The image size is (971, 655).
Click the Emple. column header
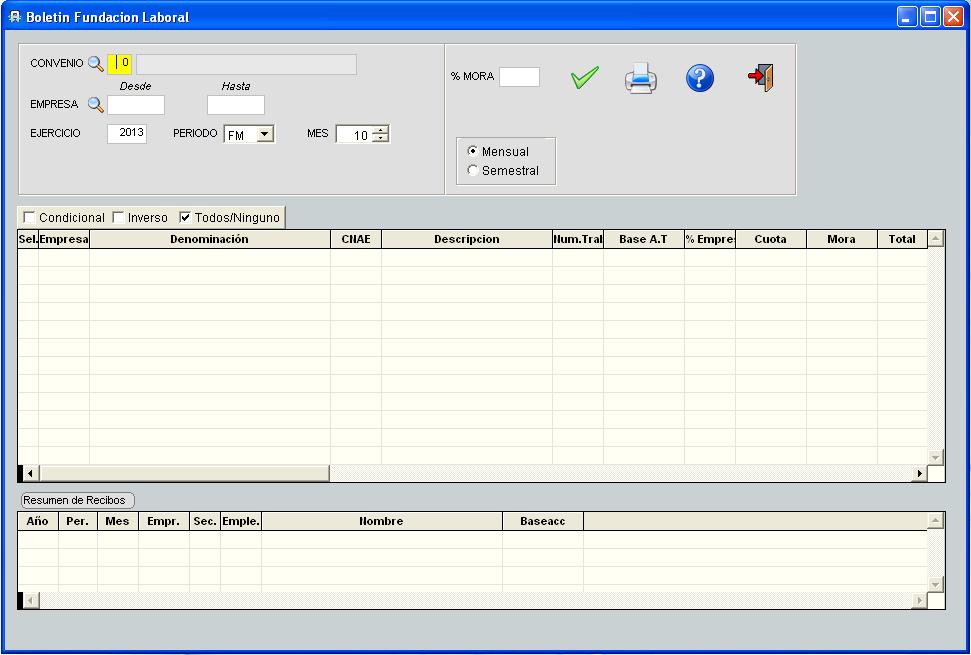241,521
